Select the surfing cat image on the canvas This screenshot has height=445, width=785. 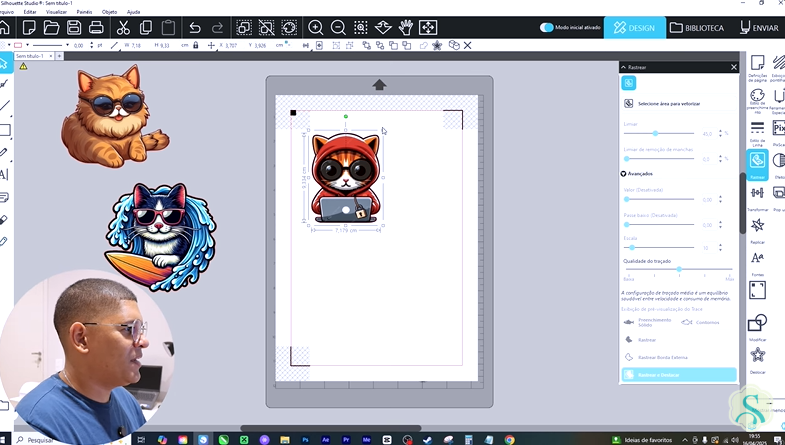pos(161,237)
